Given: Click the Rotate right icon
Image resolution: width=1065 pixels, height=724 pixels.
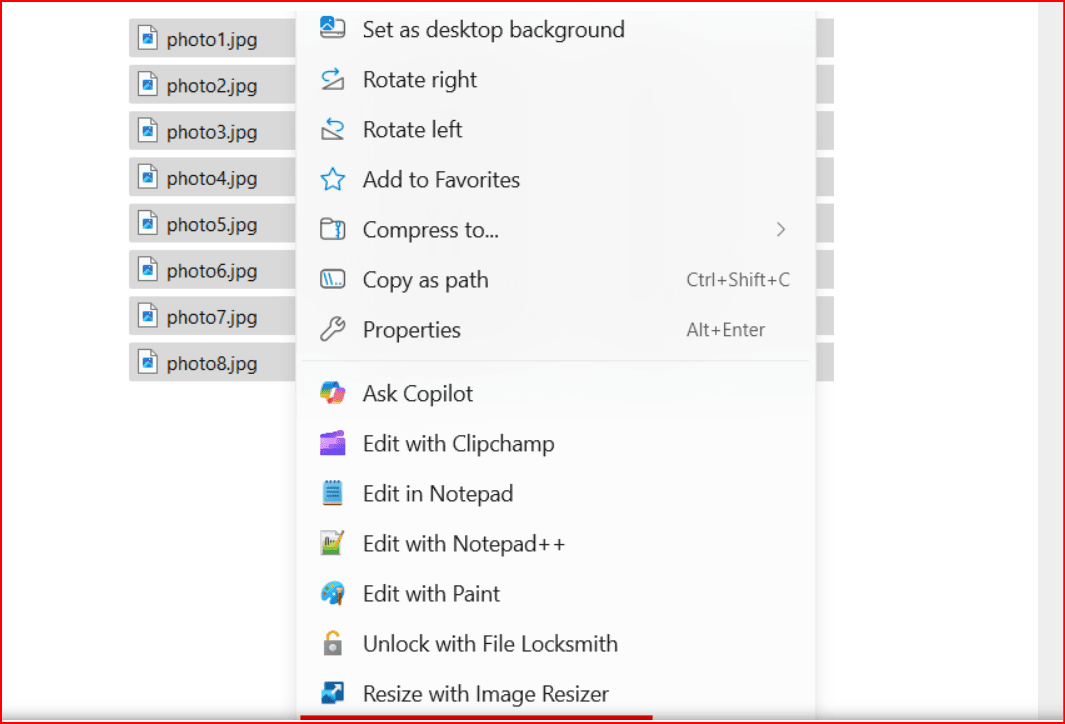Looking at the screenshot, I should click(x=332, y=80).
